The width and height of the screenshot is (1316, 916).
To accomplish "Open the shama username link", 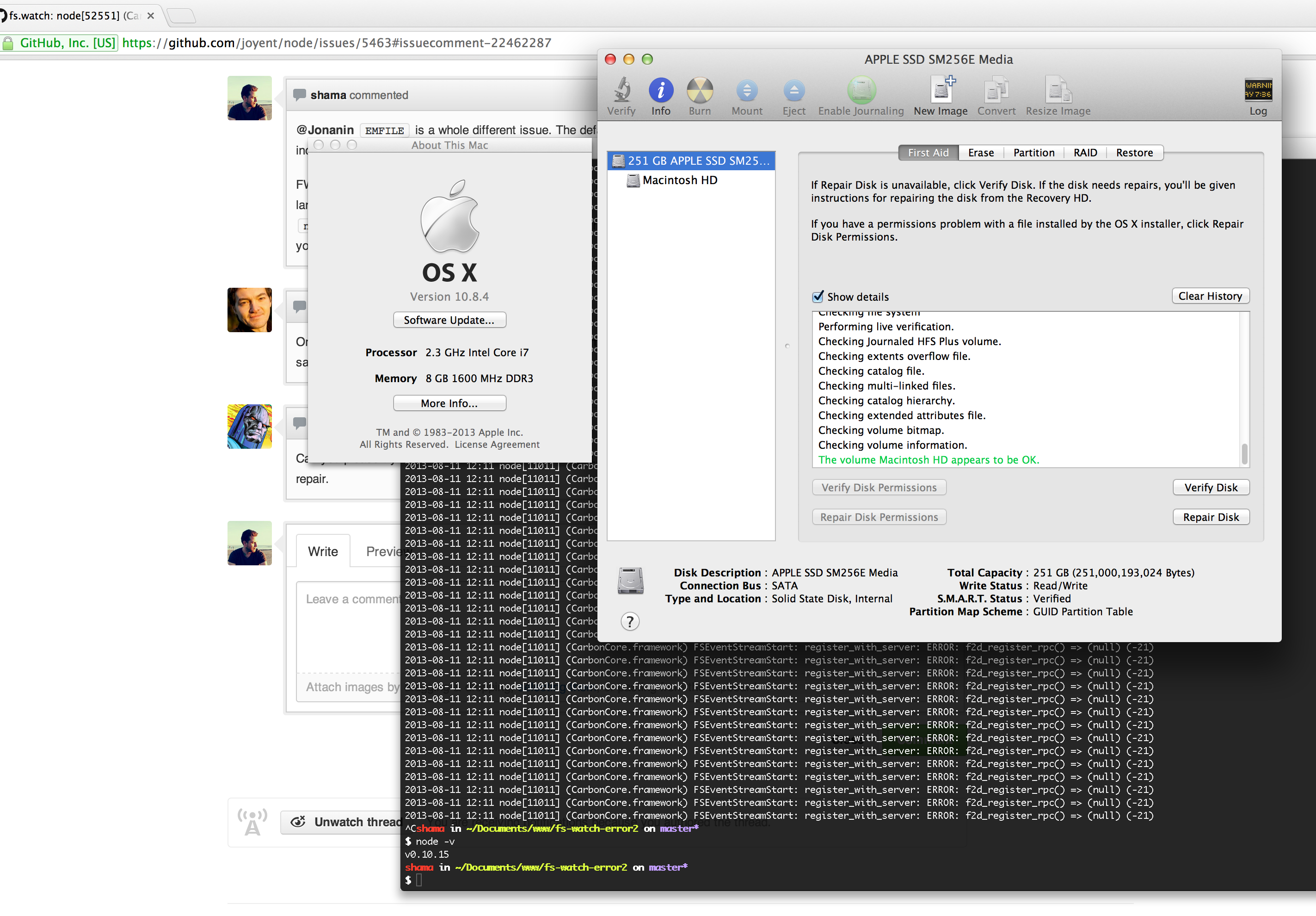I will (328, 95).
